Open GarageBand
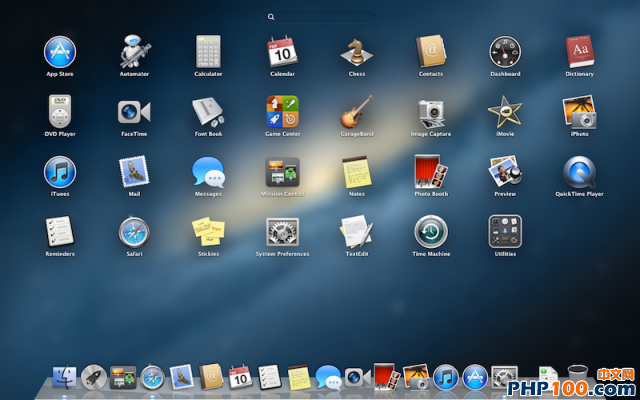Screen dimensions: 640x400 tap(357, 111)
